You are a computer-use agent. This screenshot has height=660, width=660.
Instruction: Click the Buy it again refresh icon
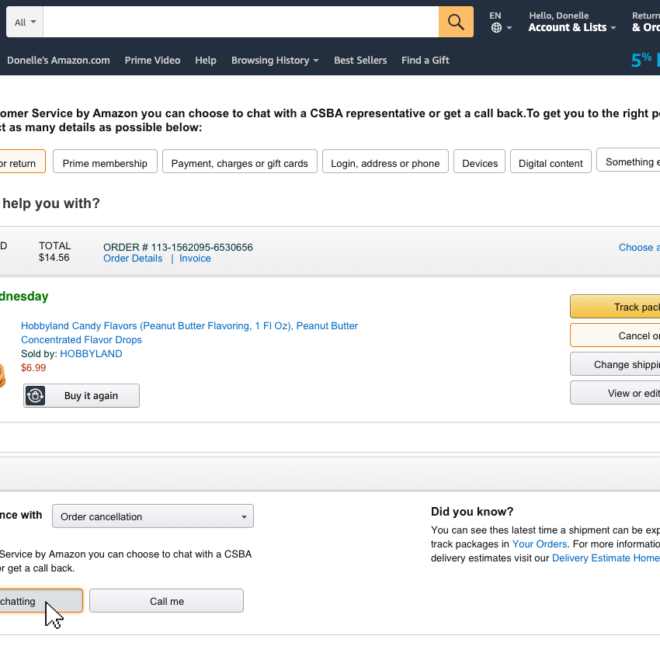pos(35,396)
